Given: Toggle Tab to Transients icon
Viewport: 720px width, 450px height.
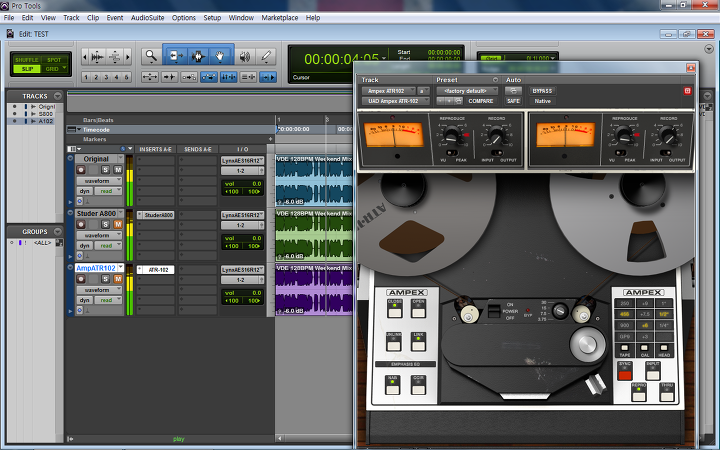Looking at the screenshot, I should pos(169,77).
